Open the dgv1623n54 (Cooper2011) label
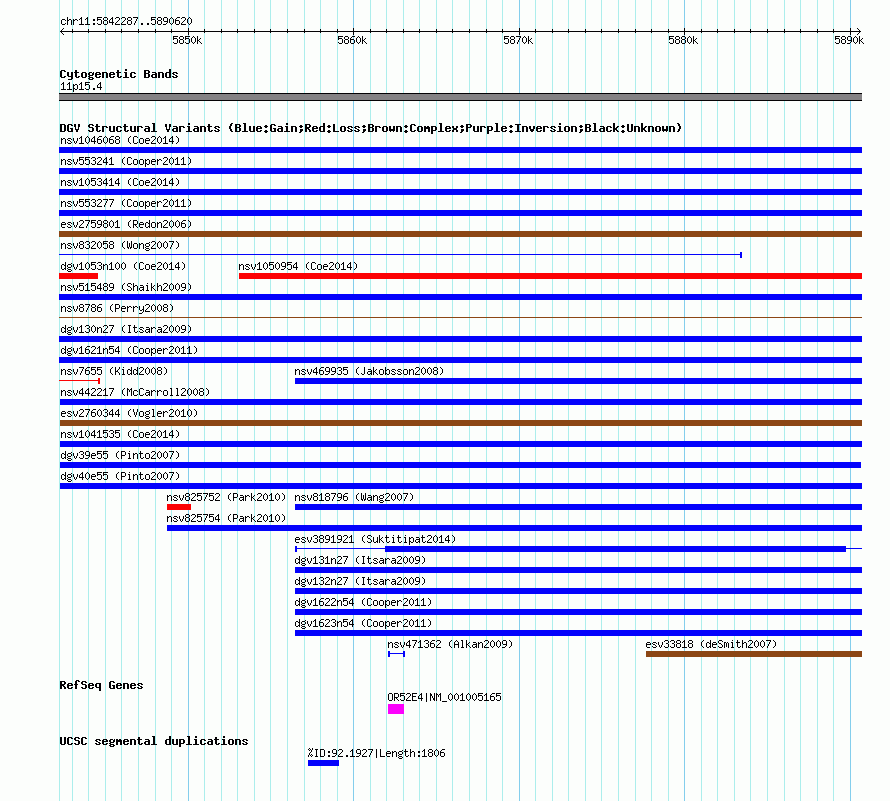890x801 pixels. [x=363, y=623]
